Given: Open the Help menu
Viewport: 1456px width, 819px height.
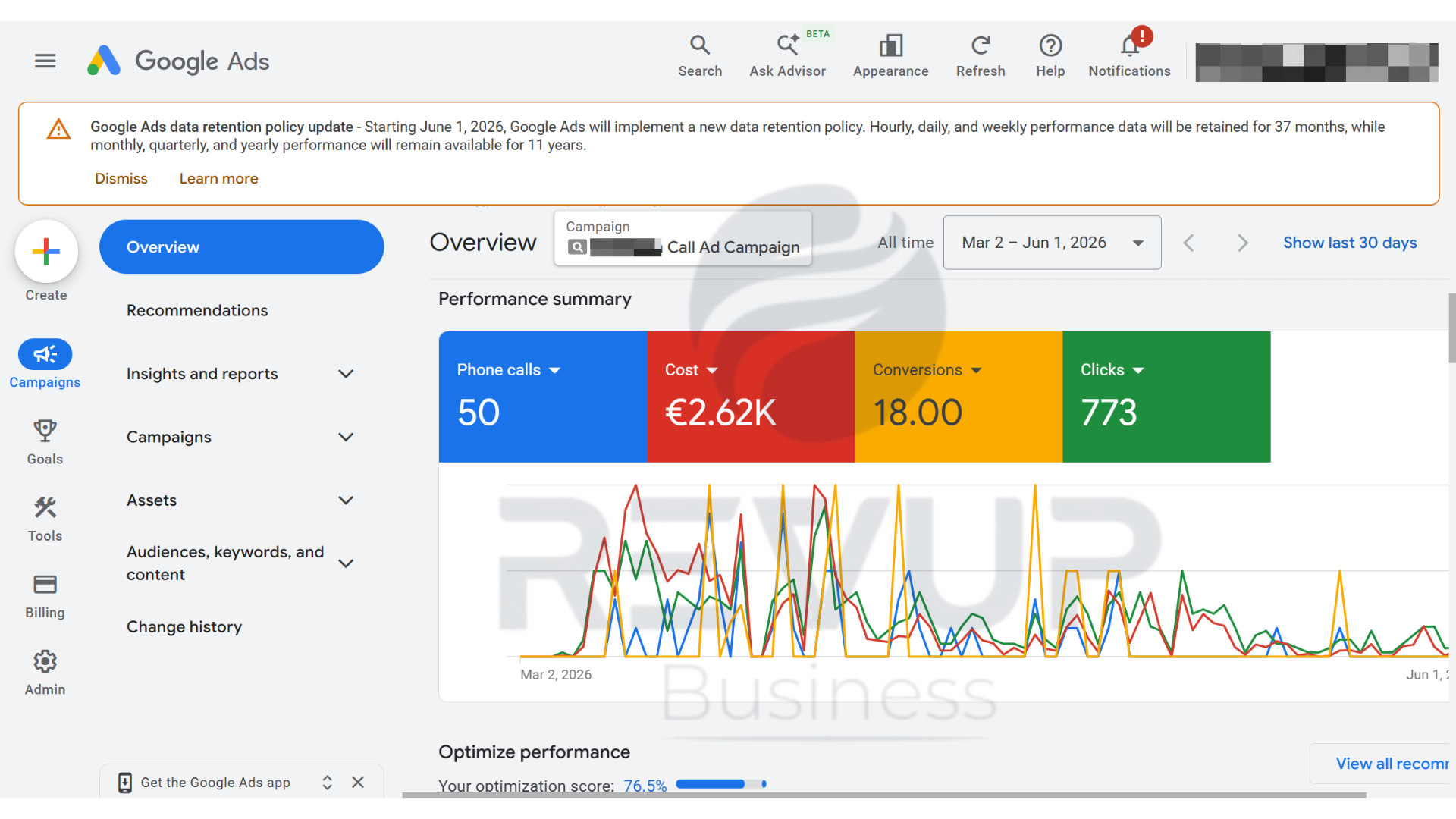Looking at the screenshot, I should point(1050,56).
